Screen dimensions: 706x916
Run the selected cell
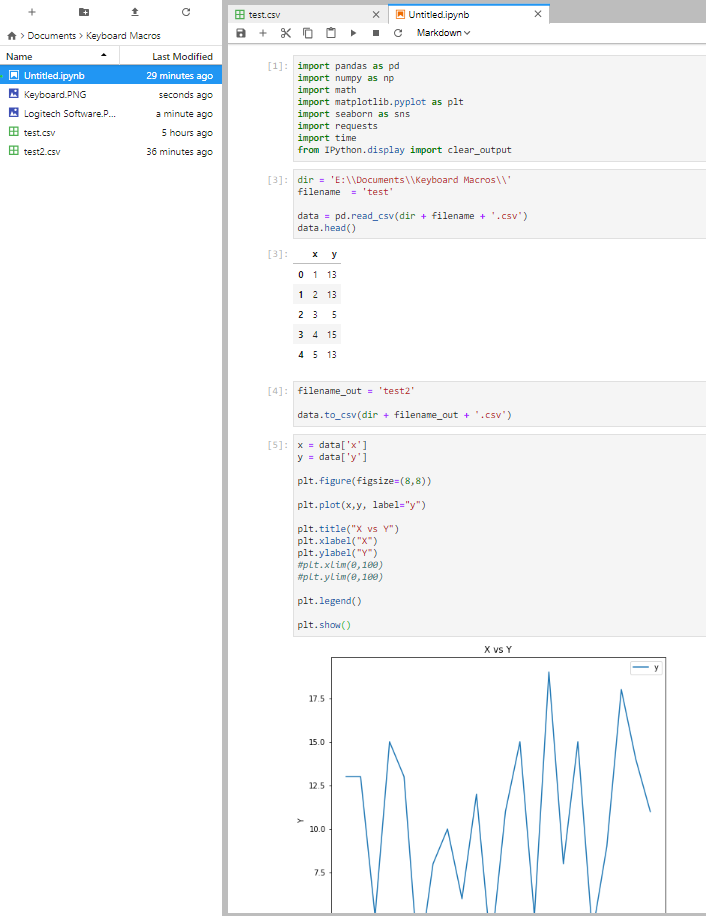[353, 33]
